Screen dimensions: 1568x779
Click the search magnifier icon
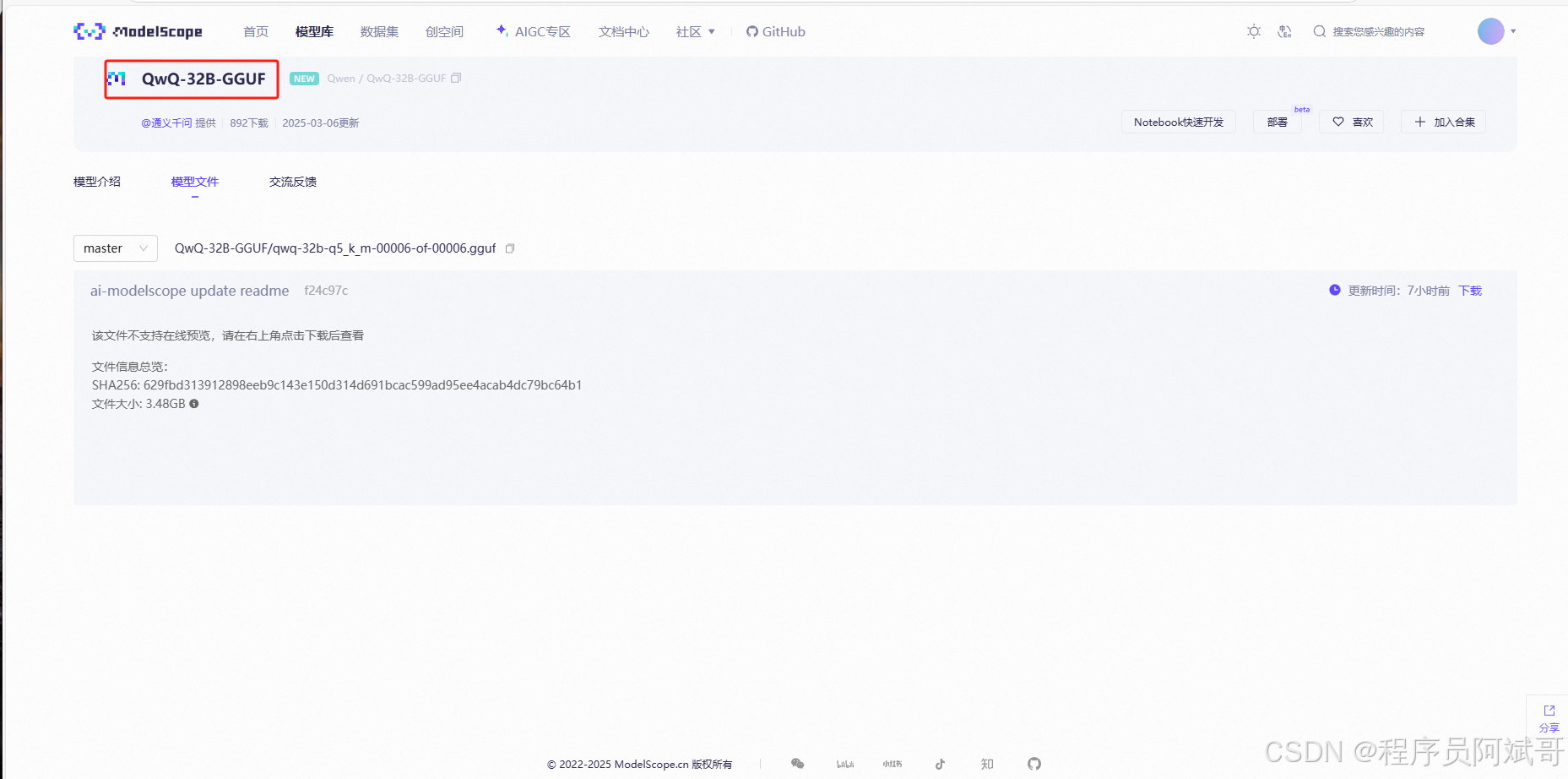(1319, 31)
